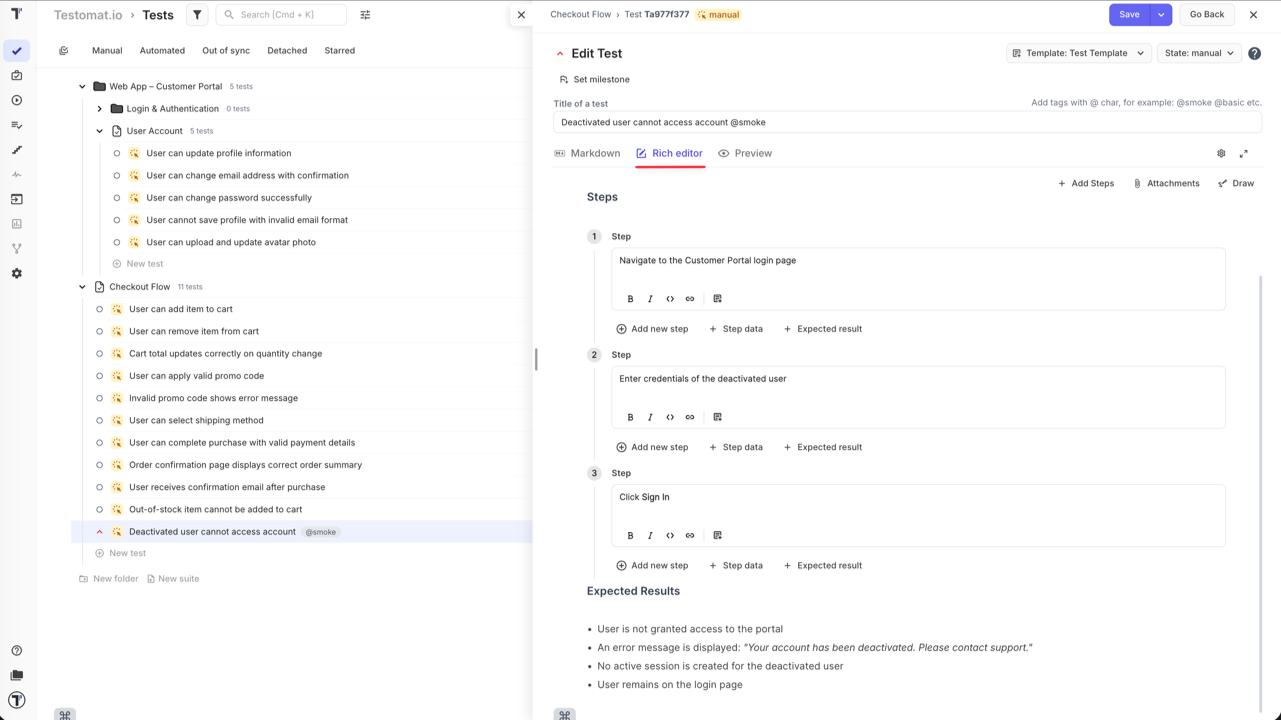Viewport: 1281px width, 720px height.
Task: Switch to the Preview tab
Action: (745, 153)
